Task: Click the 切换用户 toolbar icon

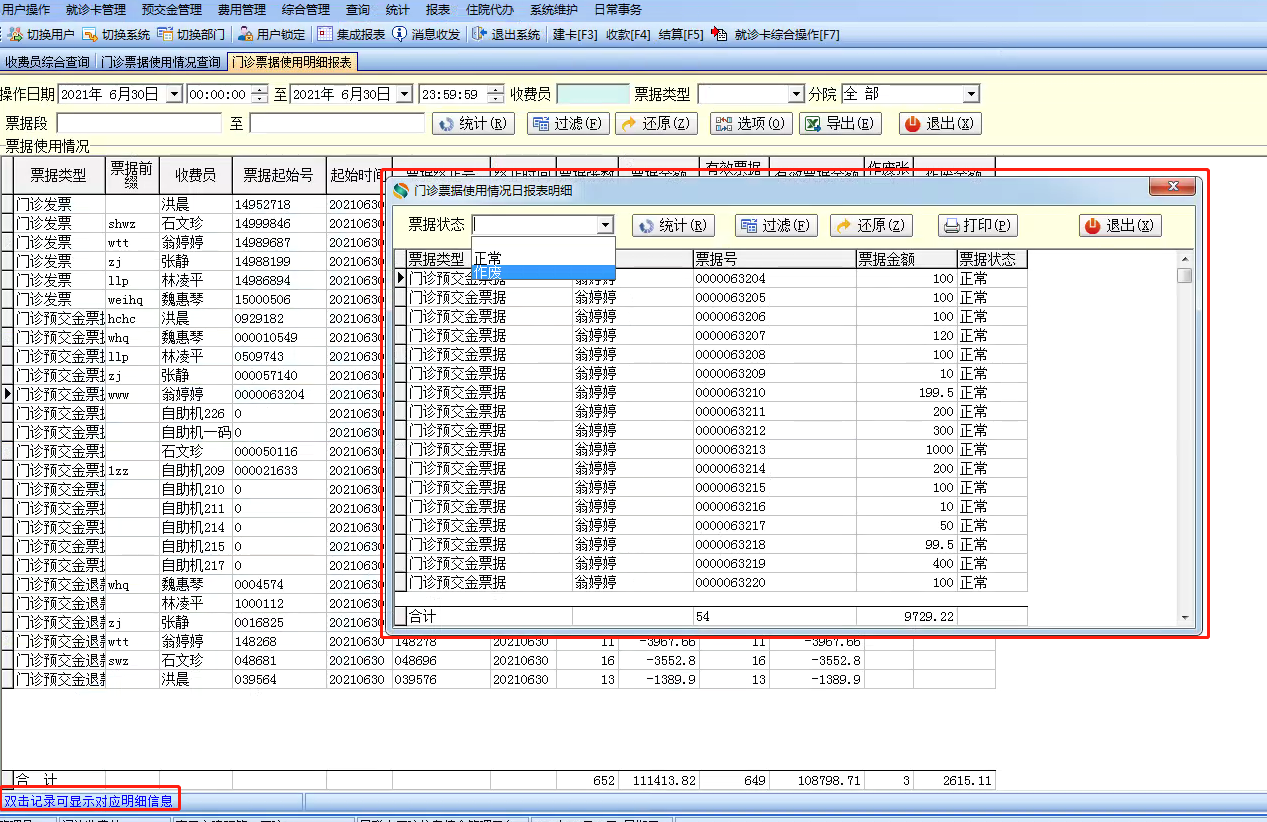Action: pos(15,34)
